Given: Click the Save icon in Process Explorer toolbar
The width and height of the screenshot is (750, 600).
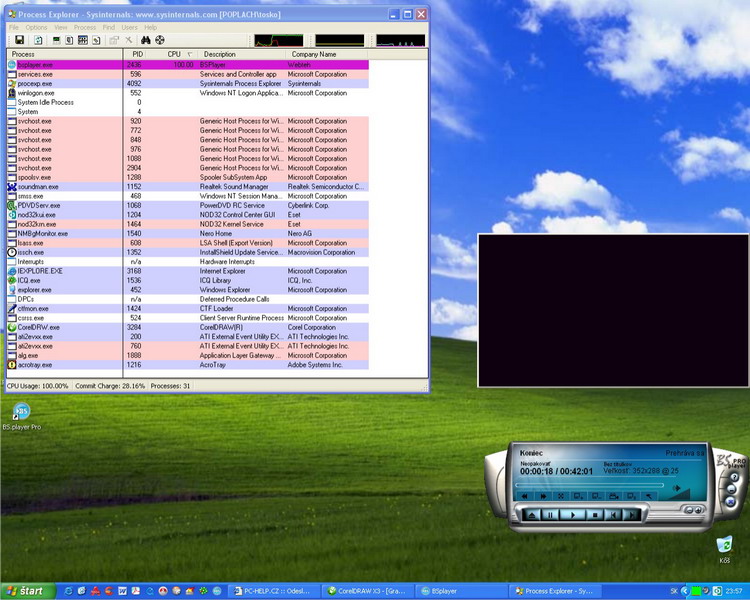Looking at the screenshot, I should point(19,40).
